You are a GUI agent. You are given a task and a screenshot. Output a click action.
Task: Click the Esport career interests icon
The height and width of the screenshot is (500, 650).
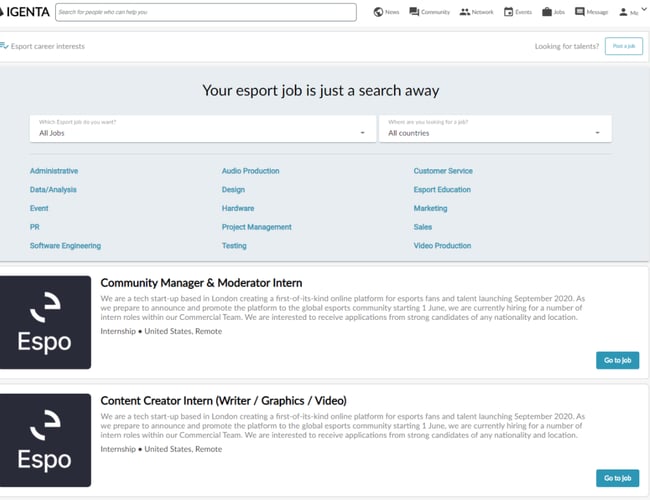pyautogui.click(x=5, y=46)
